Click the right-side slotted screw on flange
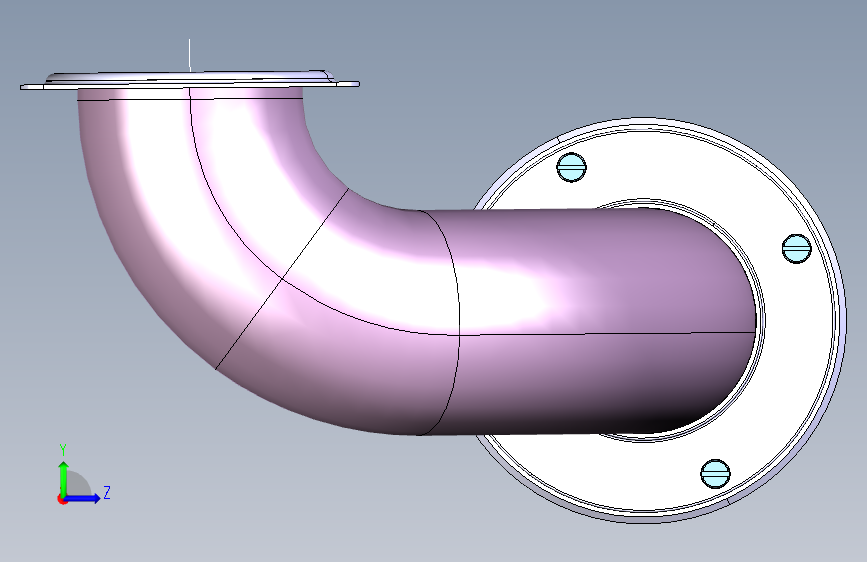Screen dimensions: 867x562 [797, 249]
